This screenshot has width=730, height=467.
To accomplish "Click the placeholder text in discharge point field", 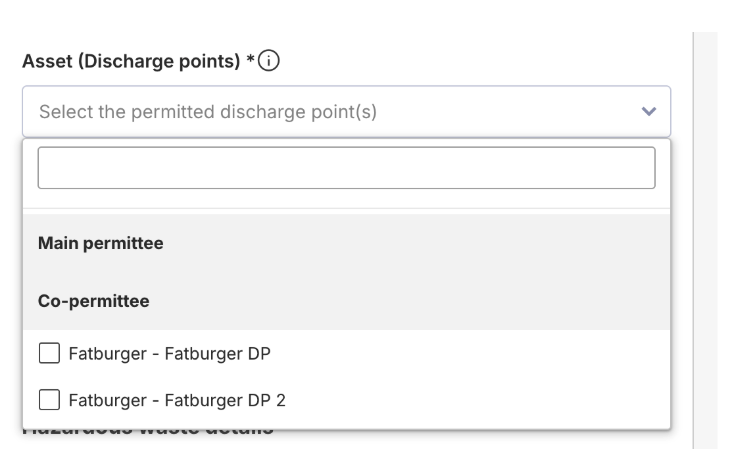I will (x=208, y=111).
